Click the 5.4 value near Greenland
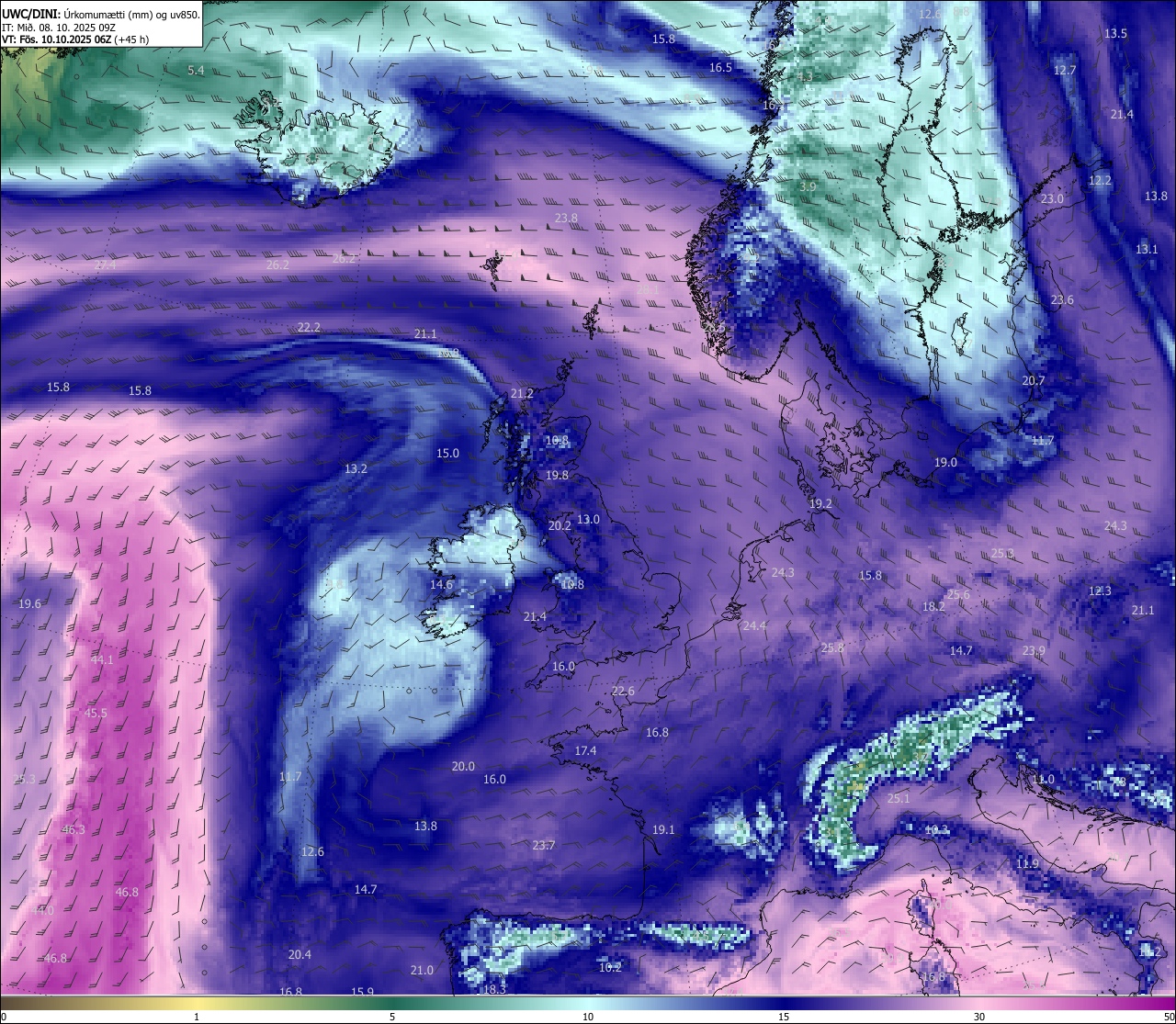Screen dimensions: 1176x1024 [196, 70]
